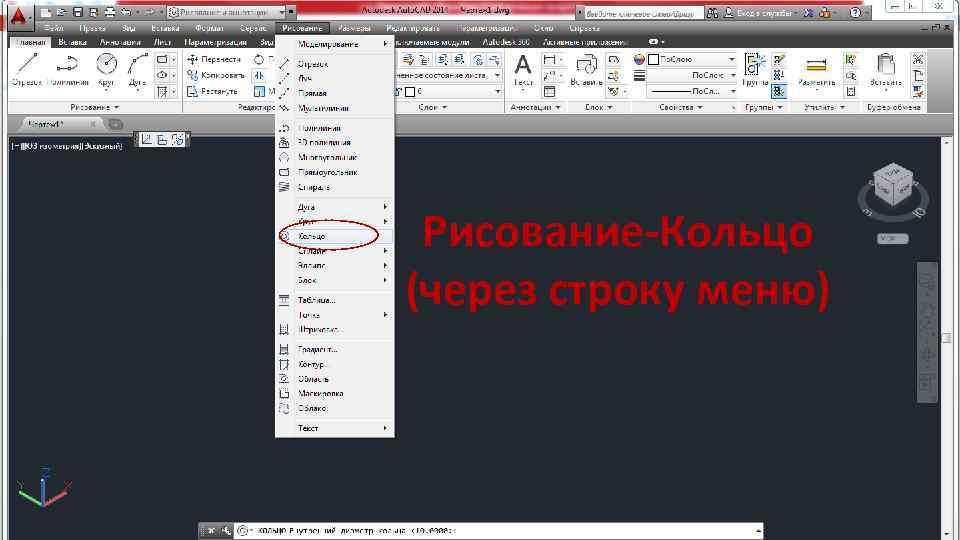Click the keyword search input field
This screenshot has width=960, height=540.
point(643,12)
